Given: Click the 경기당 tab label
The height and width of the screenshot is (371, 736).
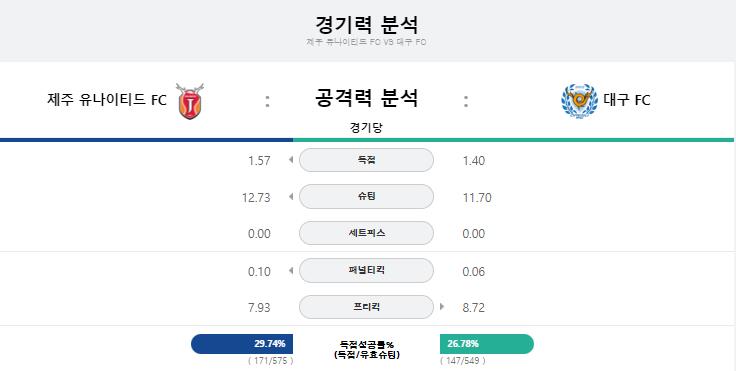Looking at the screenshot, I should pos(366,127).
